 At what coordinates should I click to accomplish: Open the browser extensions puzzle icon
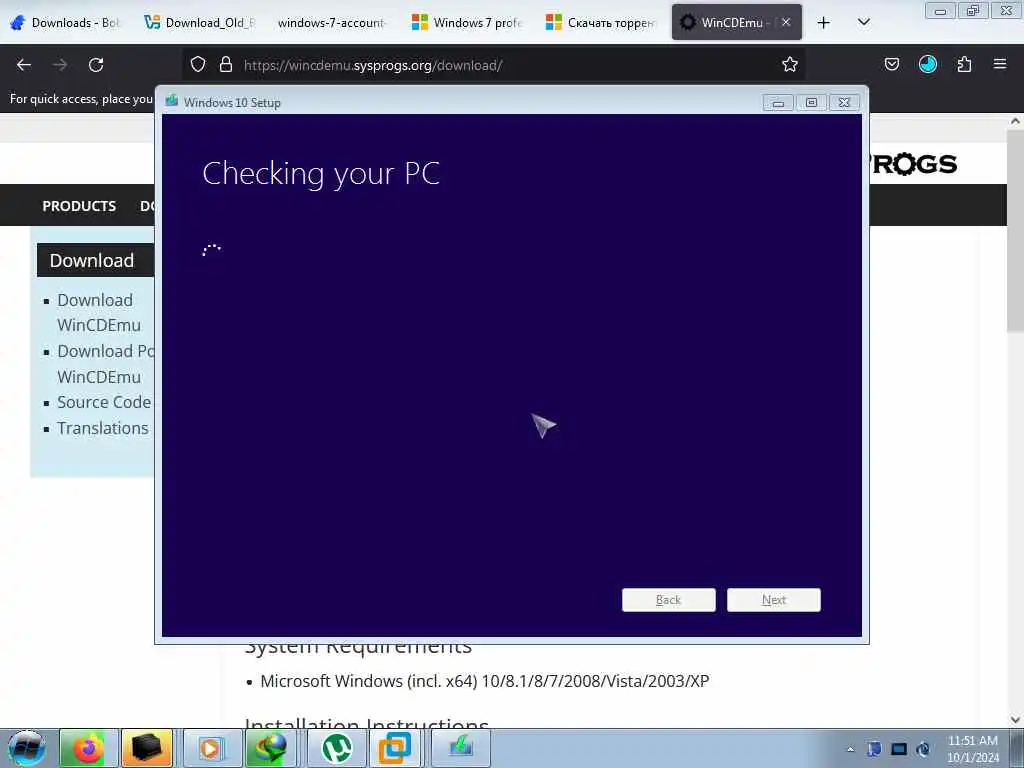pyautogui.click(x=964, y=65)
